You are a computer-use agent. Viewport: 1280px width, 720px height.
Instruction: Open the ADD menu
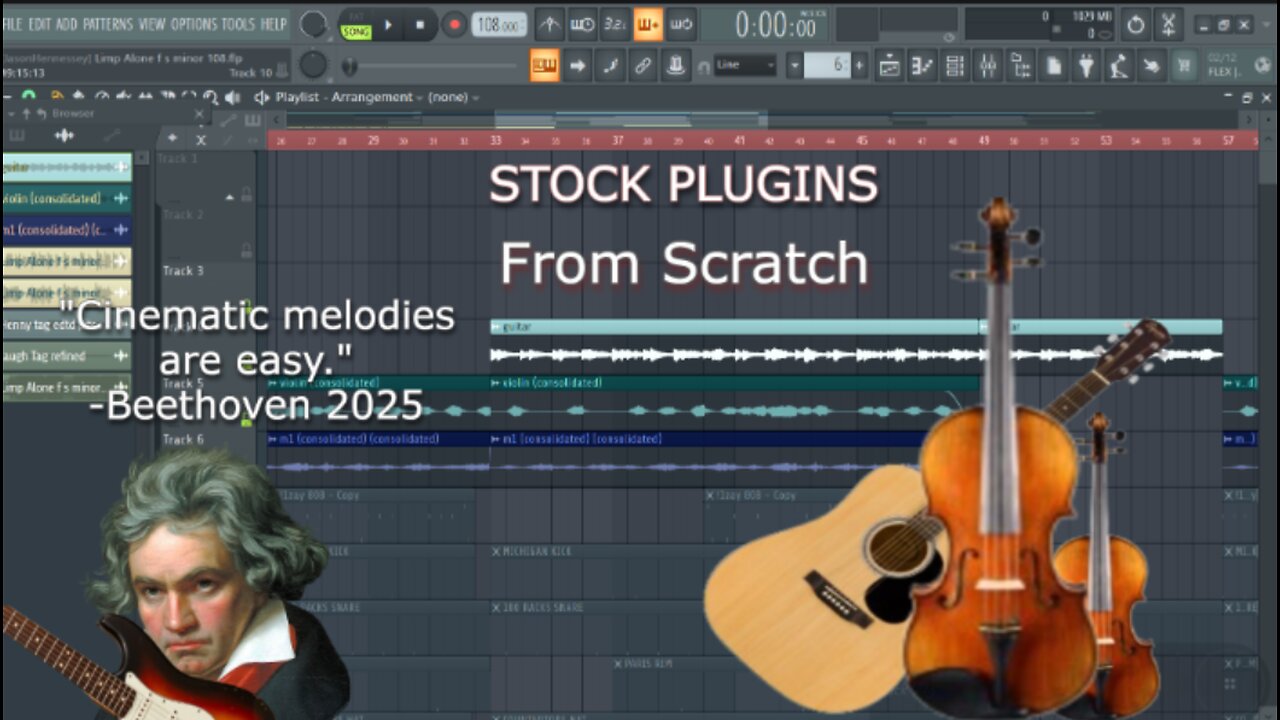click(66, 23)
